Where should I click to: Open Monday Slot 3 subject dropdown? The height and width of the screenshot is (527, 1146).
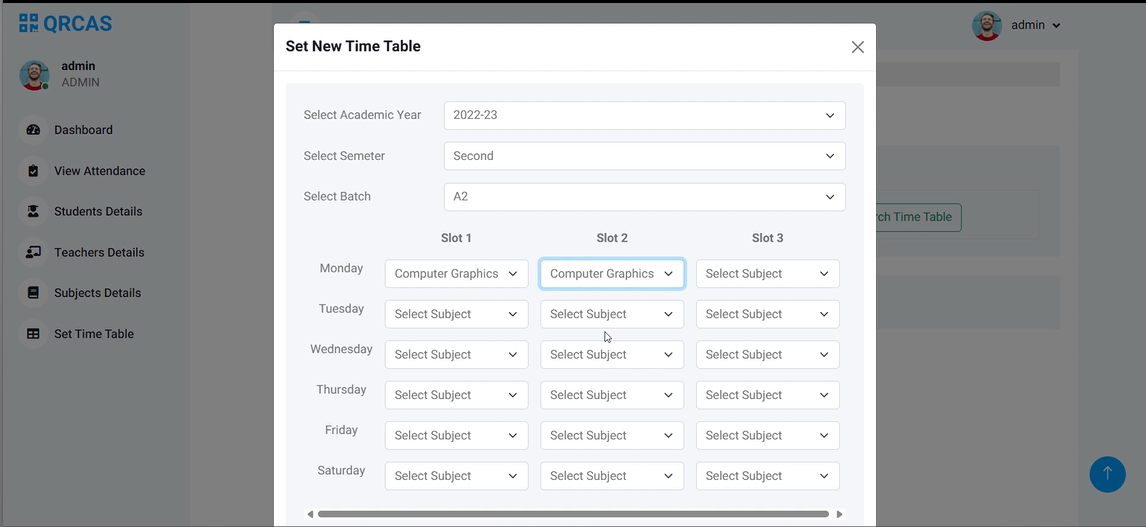pos(767,274)
